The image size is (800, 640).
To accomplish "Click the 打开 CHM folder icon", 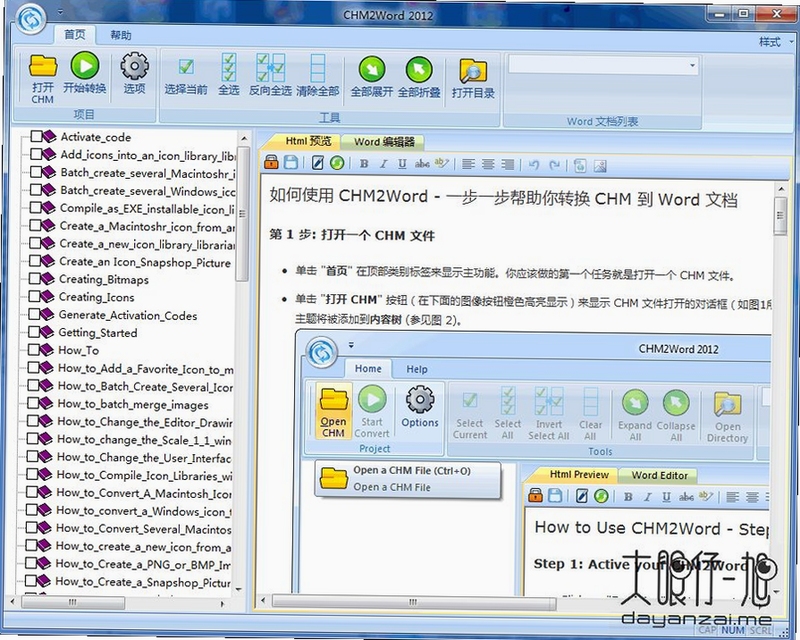I will click(43, 66).
